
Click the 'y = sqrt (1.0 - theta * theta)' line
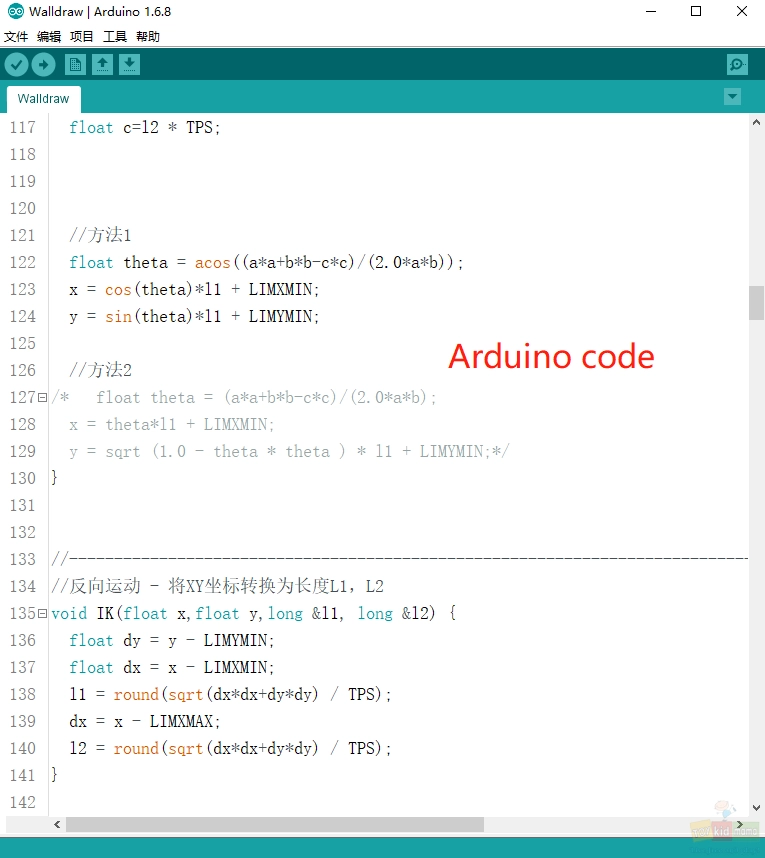coord(289,451)
